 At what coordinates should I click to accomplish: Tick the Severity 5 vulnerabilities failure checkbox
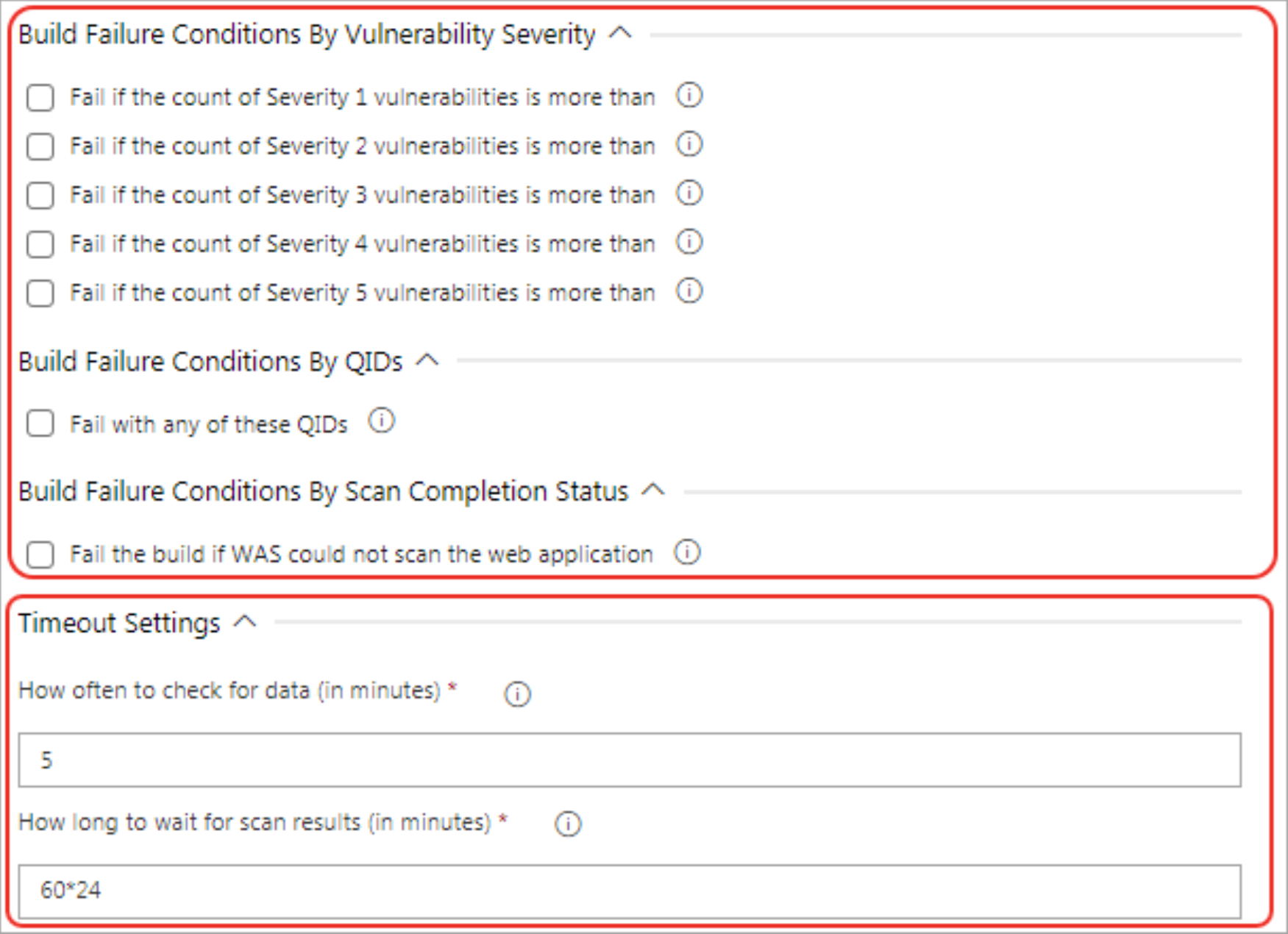tap(40, 293)
